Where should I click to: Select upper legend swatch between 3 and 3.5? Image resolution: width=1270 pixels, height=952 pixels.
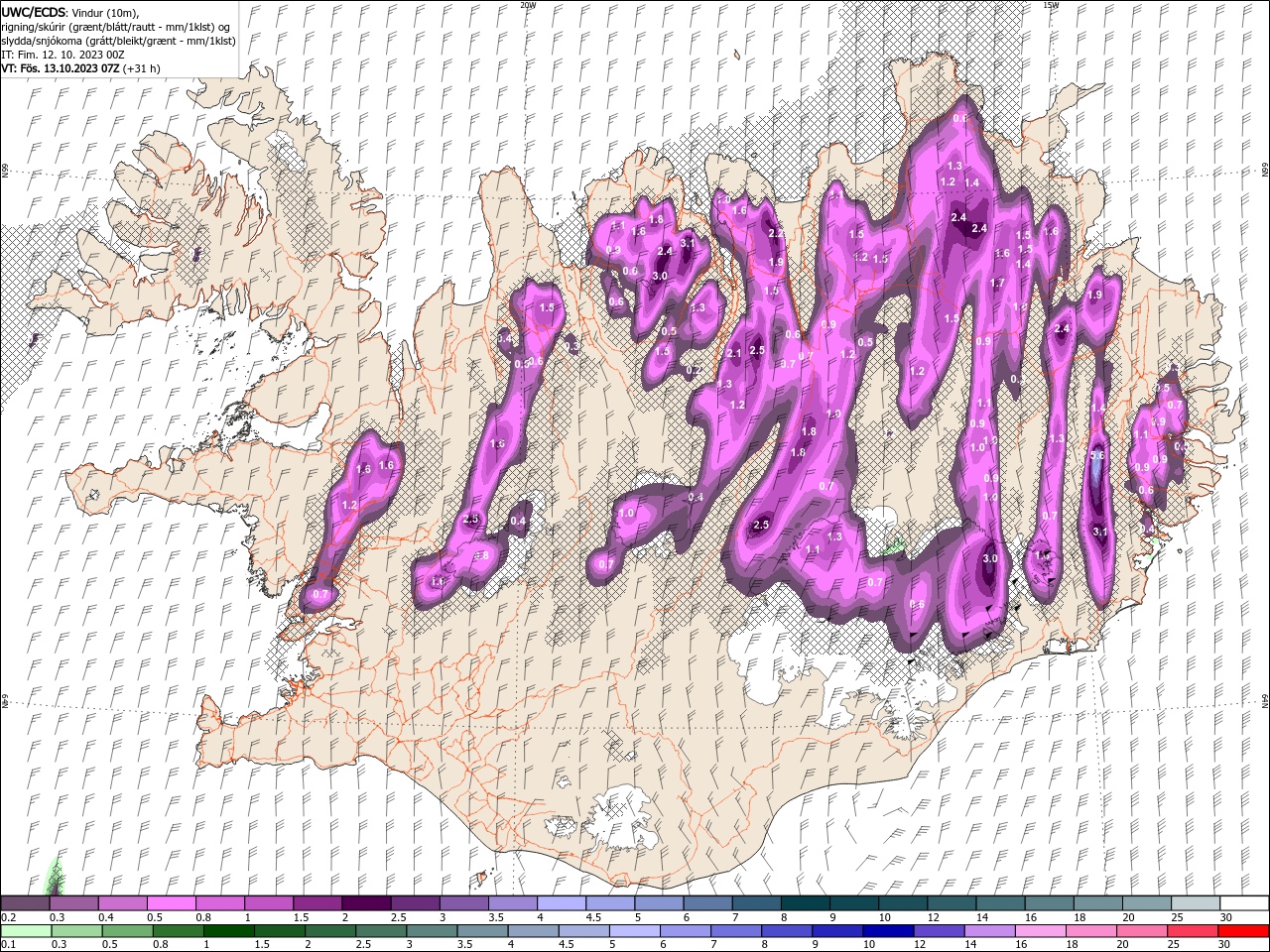pos(463,903)
